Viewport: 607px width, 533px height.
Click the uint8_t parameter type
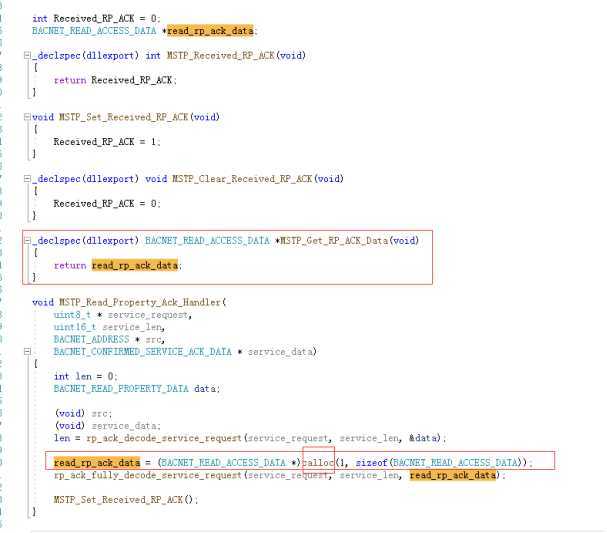72,315
